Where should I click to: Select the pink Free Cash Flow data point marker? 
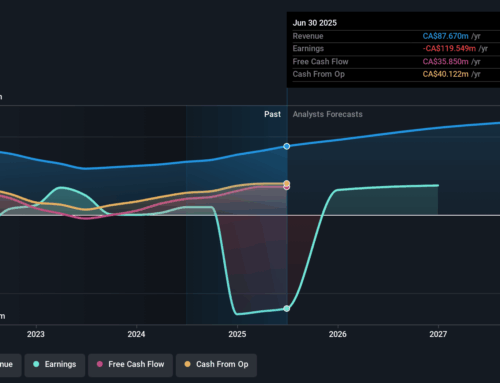tap(287, 188)
